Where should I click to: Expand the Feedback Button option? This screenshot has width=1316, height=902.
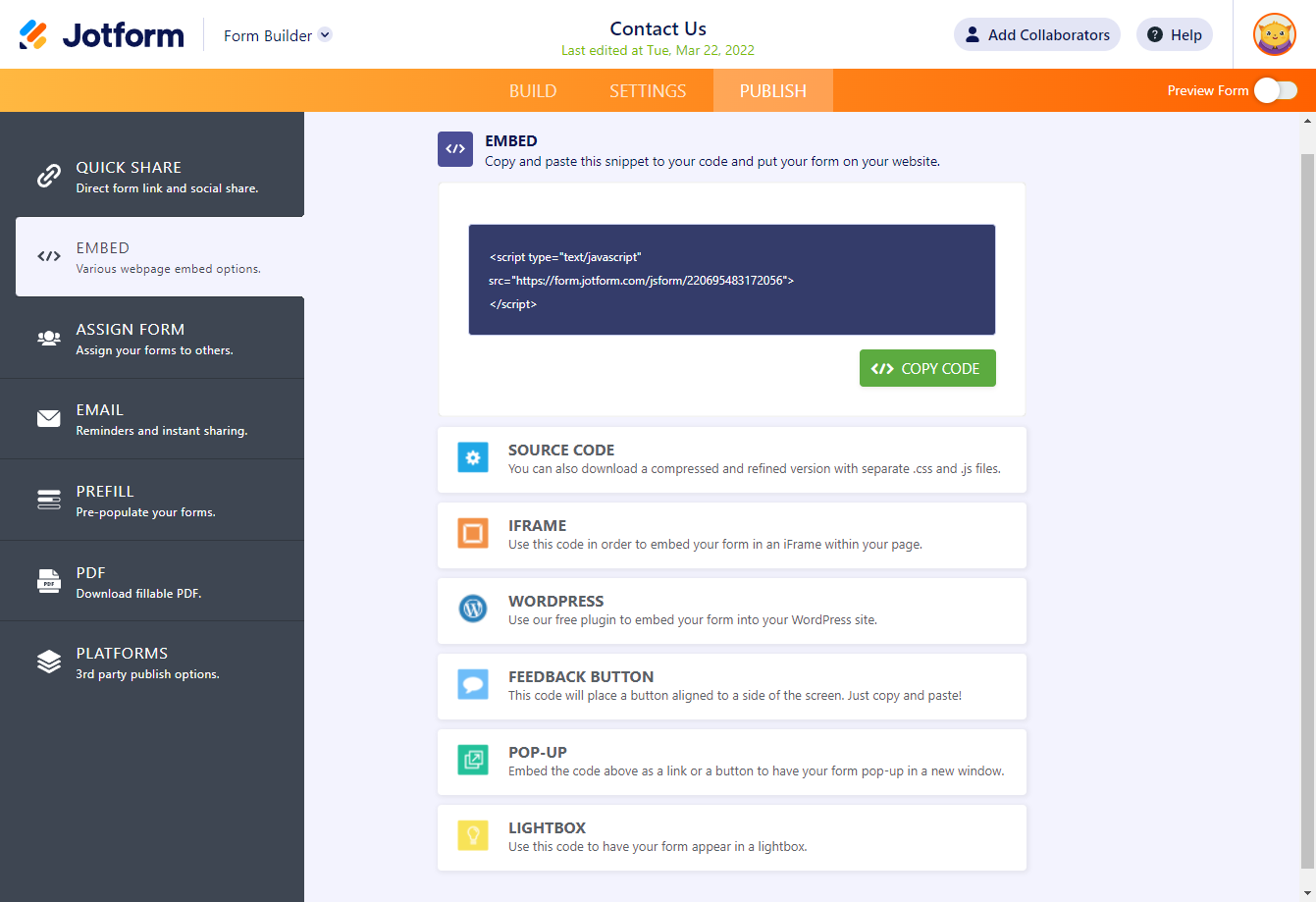[x=732, y=686]
